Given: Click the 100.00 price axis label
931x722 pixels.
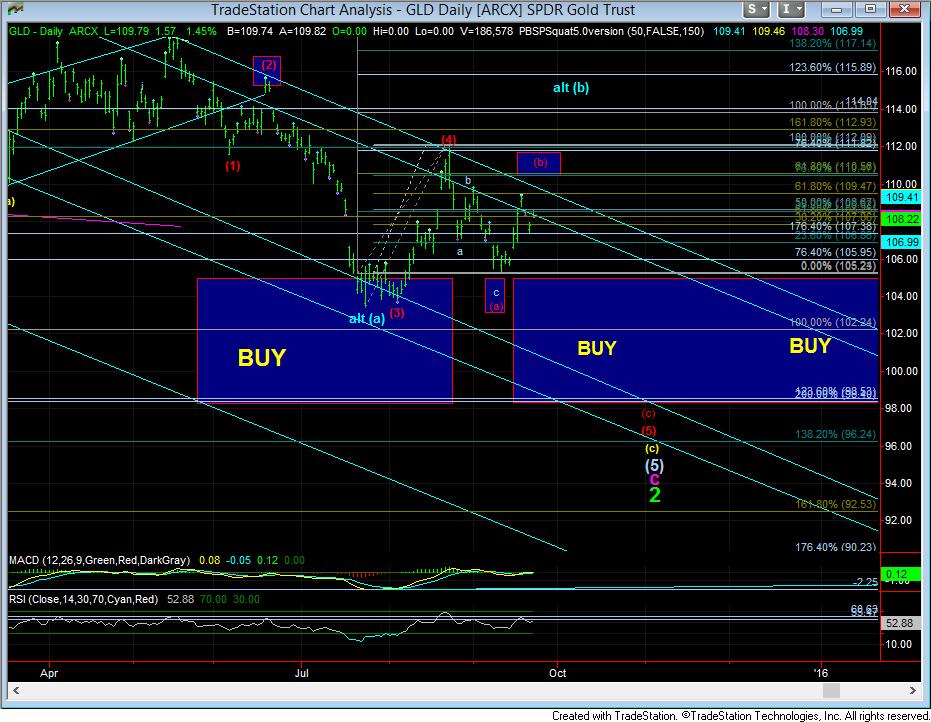Looking at the screenshot, I should [901, 372].
